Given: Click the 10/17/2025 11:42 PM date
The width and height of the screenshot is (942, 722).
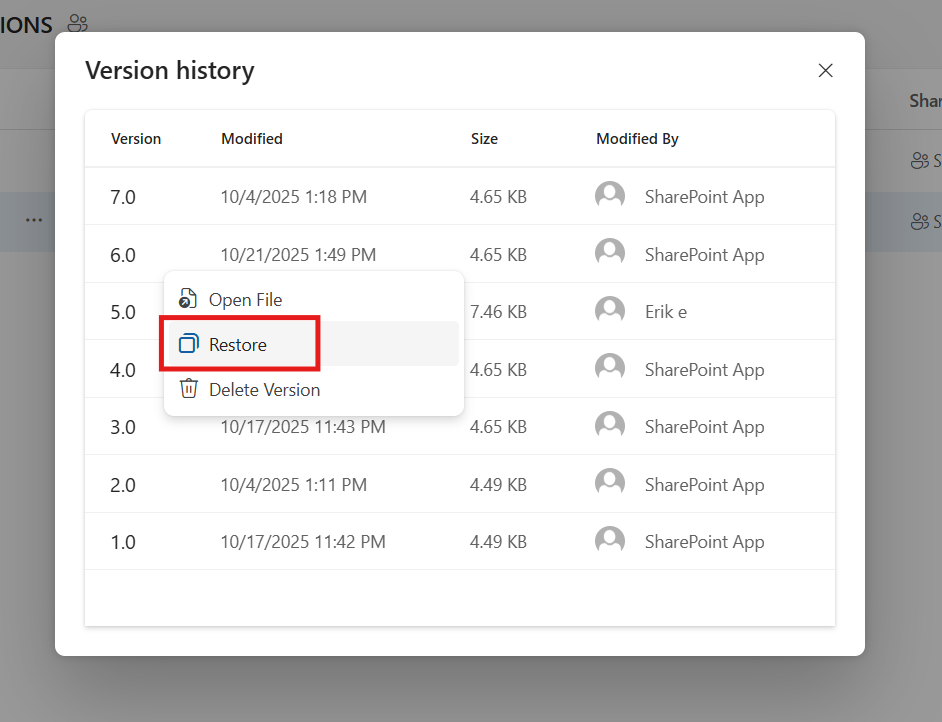Looking at the screenshot, I should coord(303,542).
